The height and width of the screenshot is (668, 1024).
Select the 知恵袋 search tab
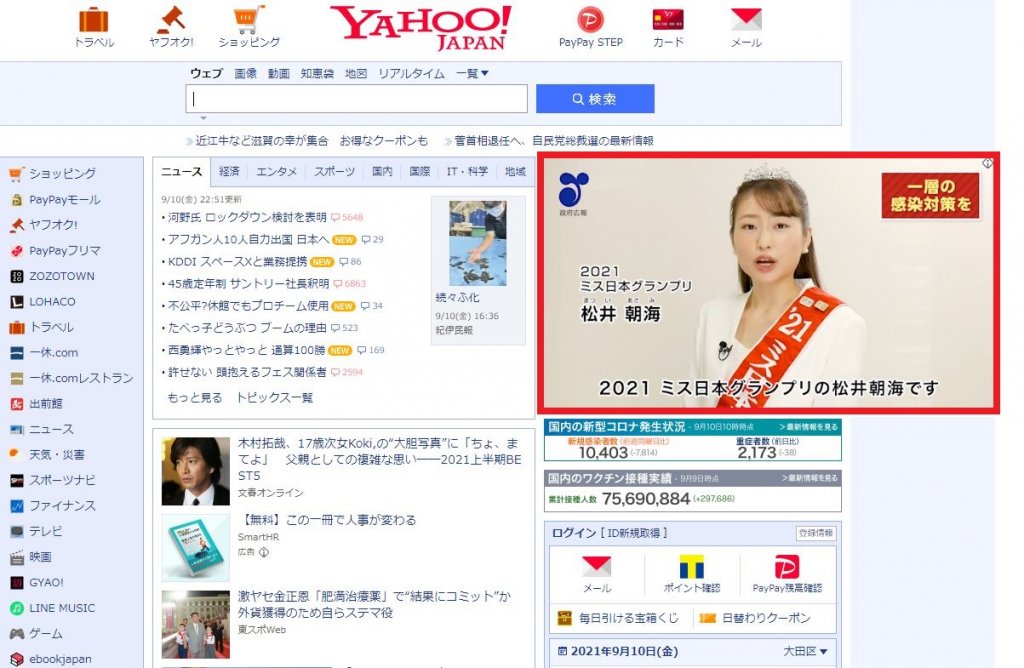(317, 73)
